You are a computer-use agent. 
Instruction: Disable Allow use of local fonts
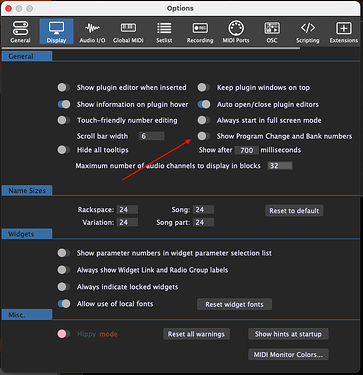(63, 304)
